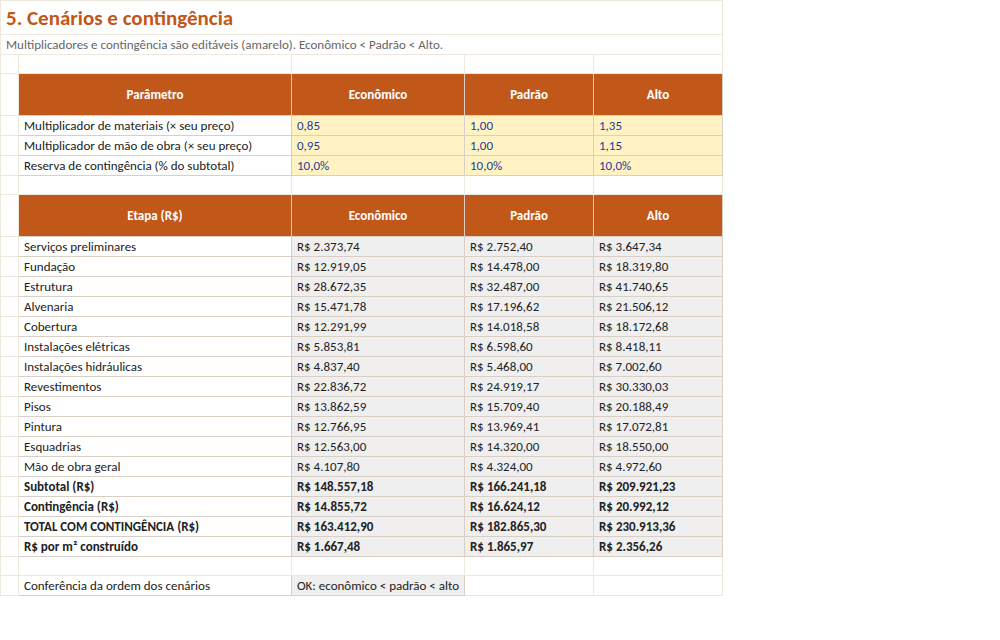Click total Padrão value R$ 182.865,30
The width and height of the screenshot is (1000, 640).
529,527
